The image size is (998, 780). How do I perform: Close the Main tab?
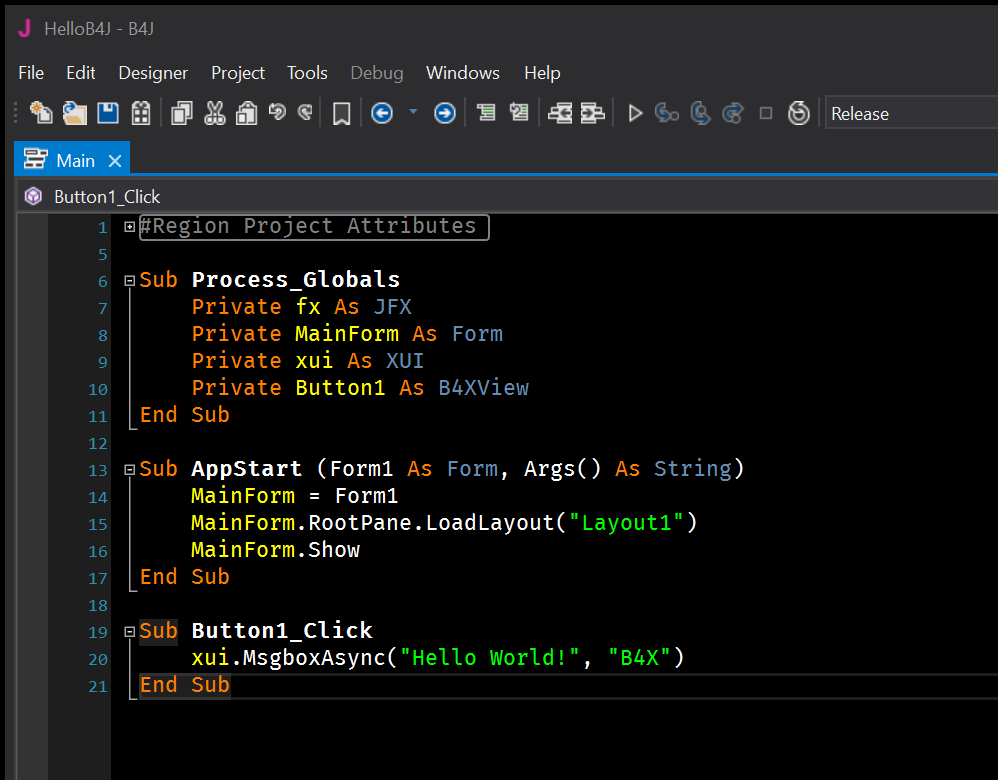[x=115, y=160]
